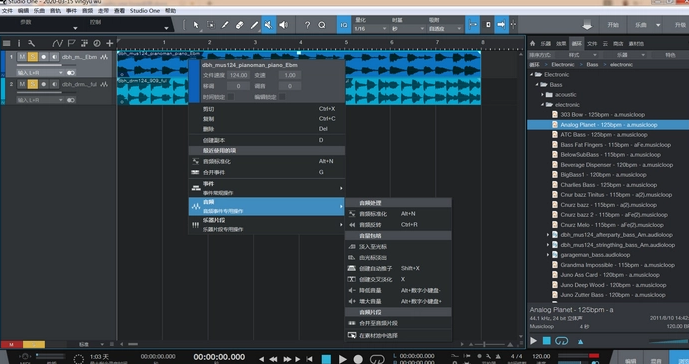Adjust track 1 volume fader

coord(40,65)
